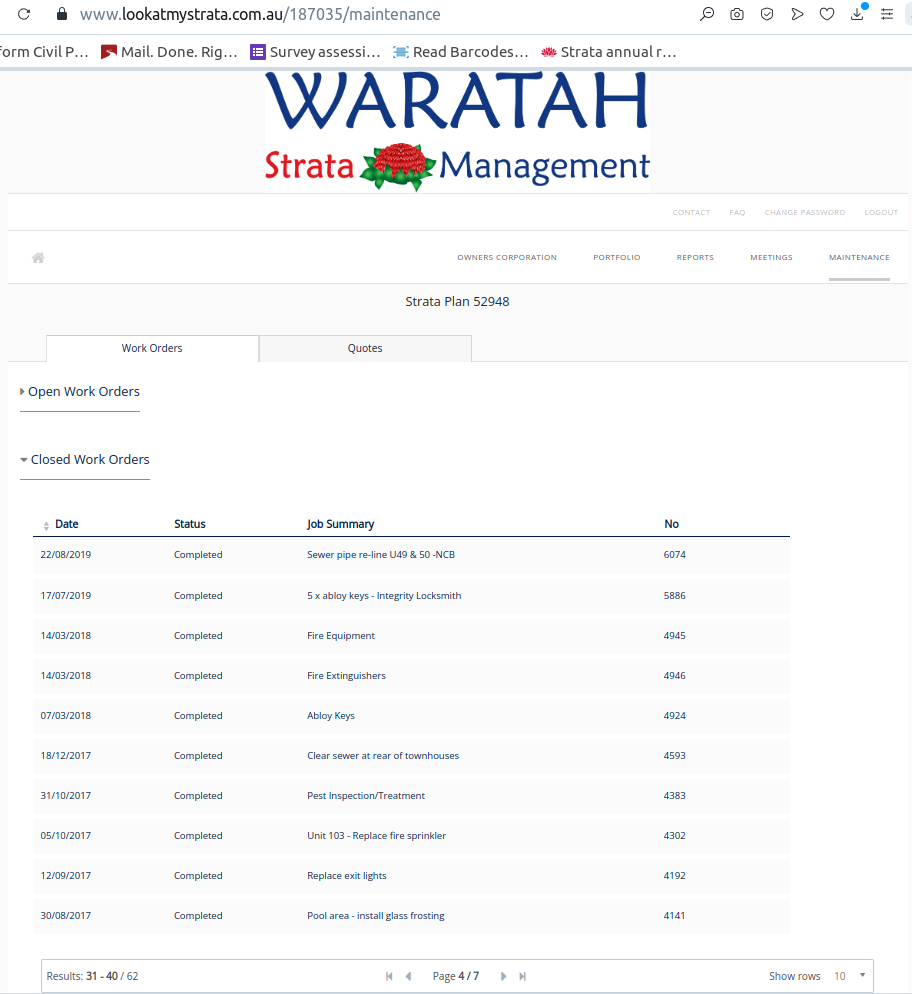This screenshot has height=994, width=912.
Task: Open the downloads icon
Action: (x=857, y=14)
